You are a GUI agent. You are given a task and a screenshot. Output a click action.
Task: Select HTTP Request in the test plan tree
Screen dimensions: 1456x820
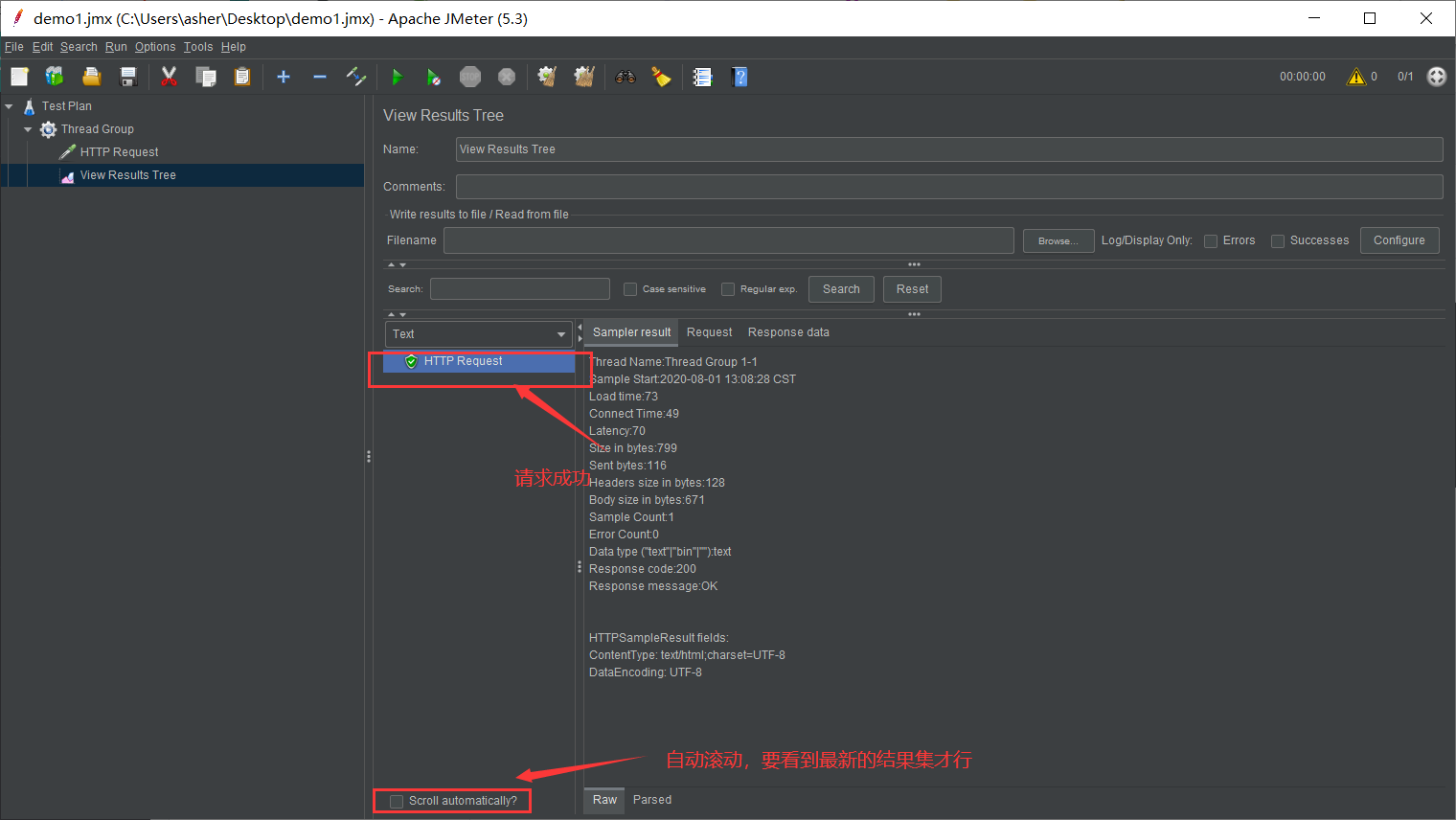(119, 152)
